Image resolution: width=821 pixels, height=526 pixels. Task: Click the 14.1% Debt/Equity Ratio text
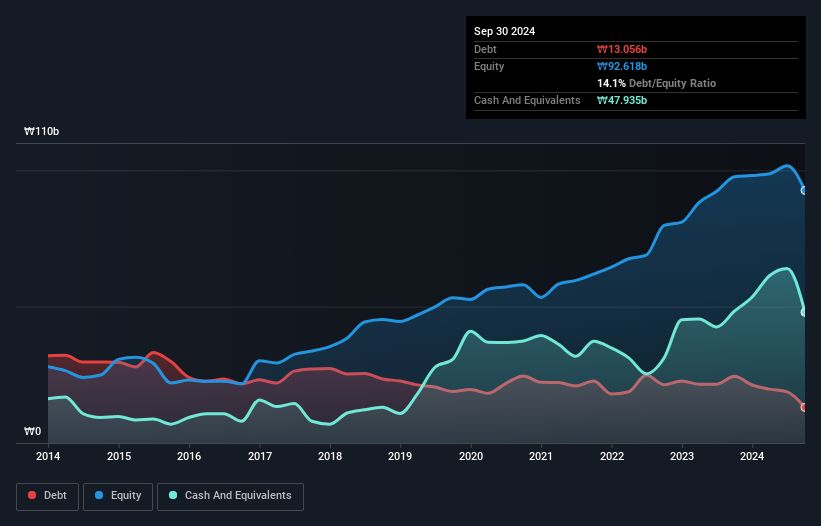(x=657, y=83)
